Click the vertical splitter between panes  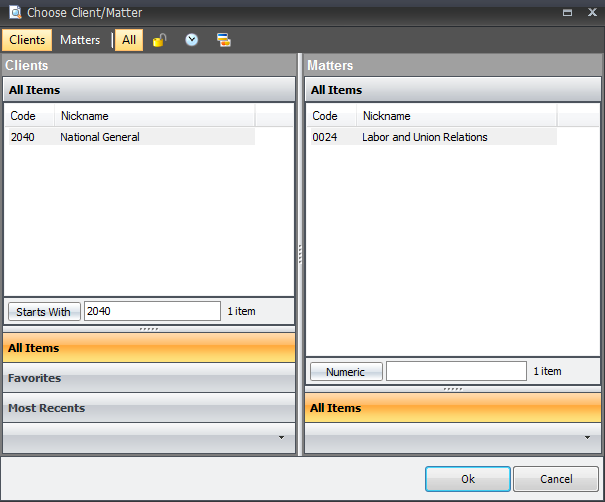coord(300,255)
